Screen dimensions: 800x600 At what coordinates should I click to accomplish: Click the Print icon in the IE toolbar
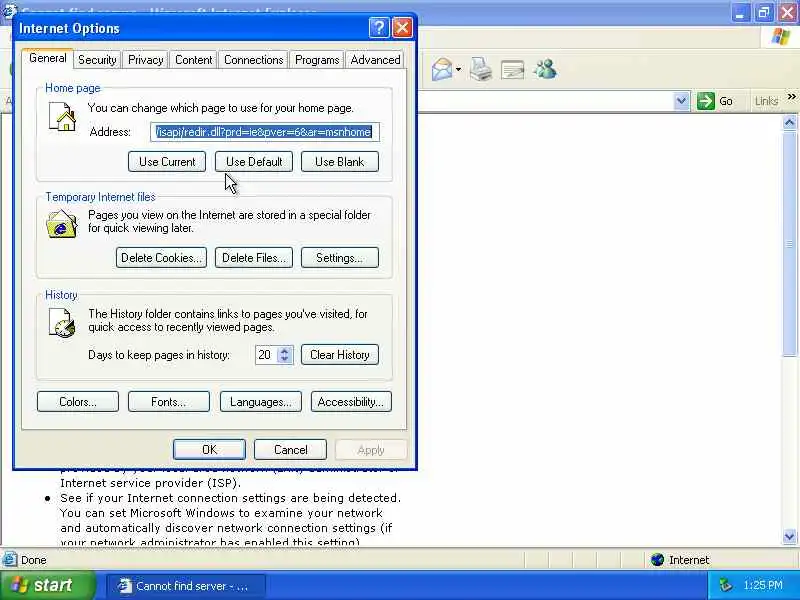[481, 69]
